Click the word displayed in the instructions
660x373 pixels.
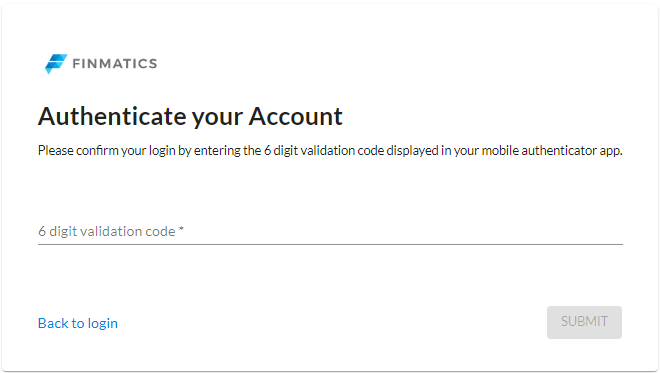point(412,151)
